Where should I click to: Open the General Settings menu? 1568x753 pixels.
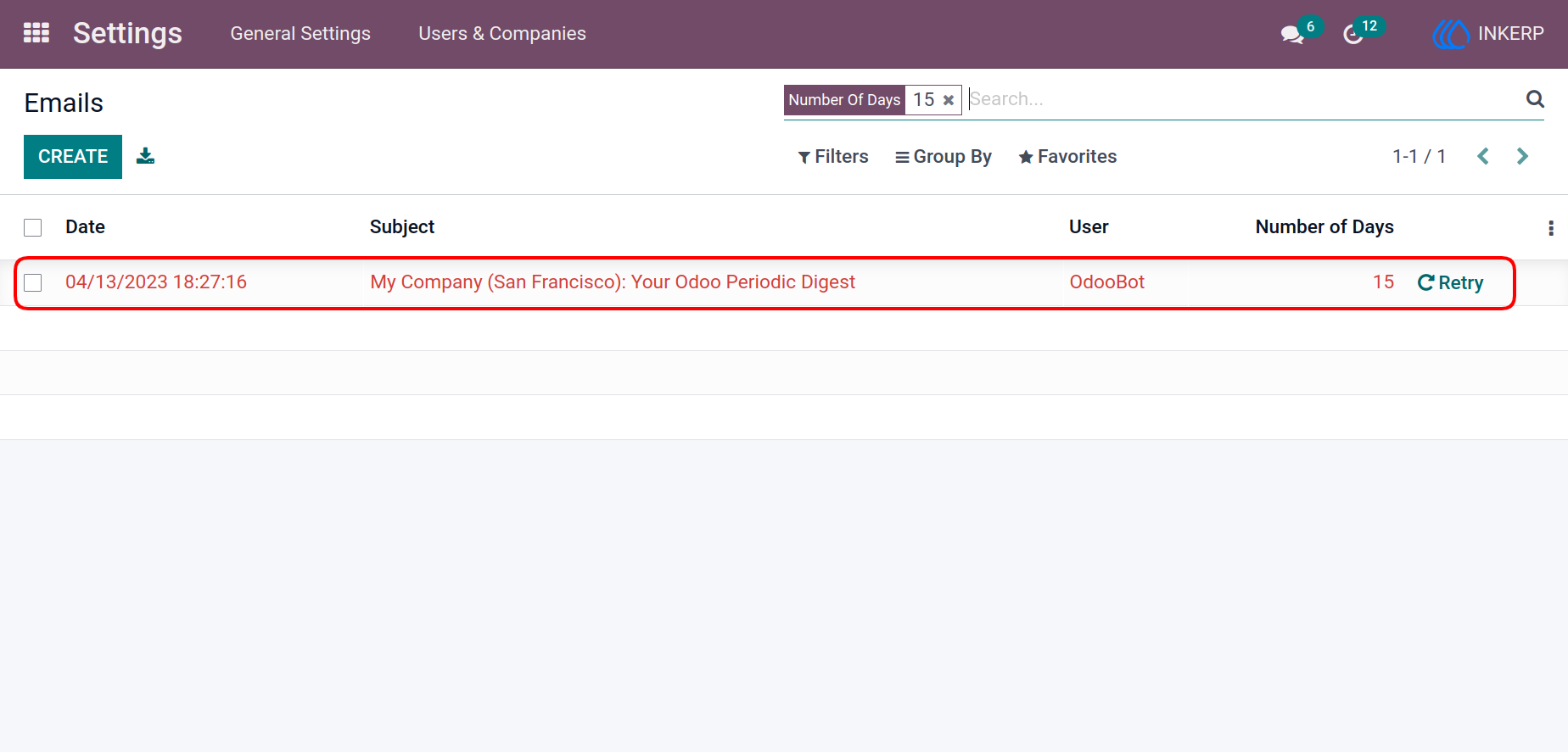tap(300, 34)
